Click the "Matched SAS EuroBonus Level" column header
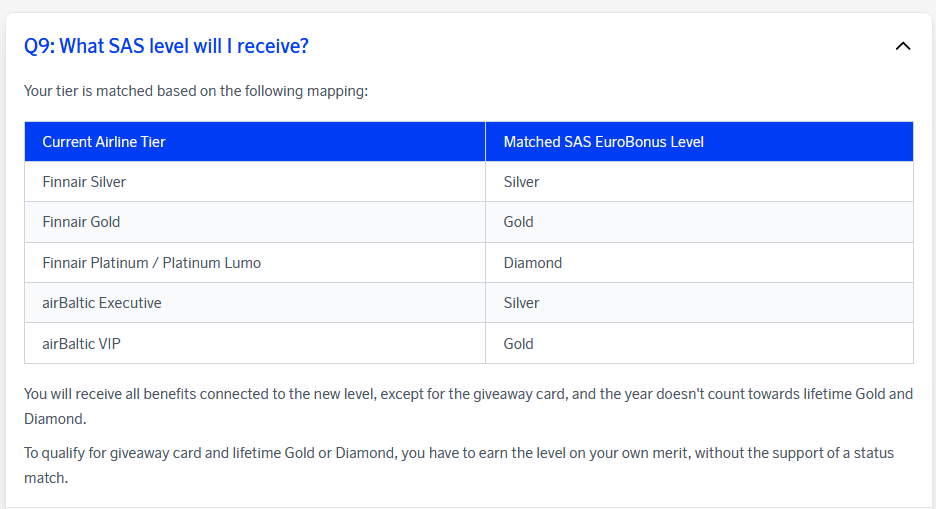936x509 pixels. click(x=603, y=142)
